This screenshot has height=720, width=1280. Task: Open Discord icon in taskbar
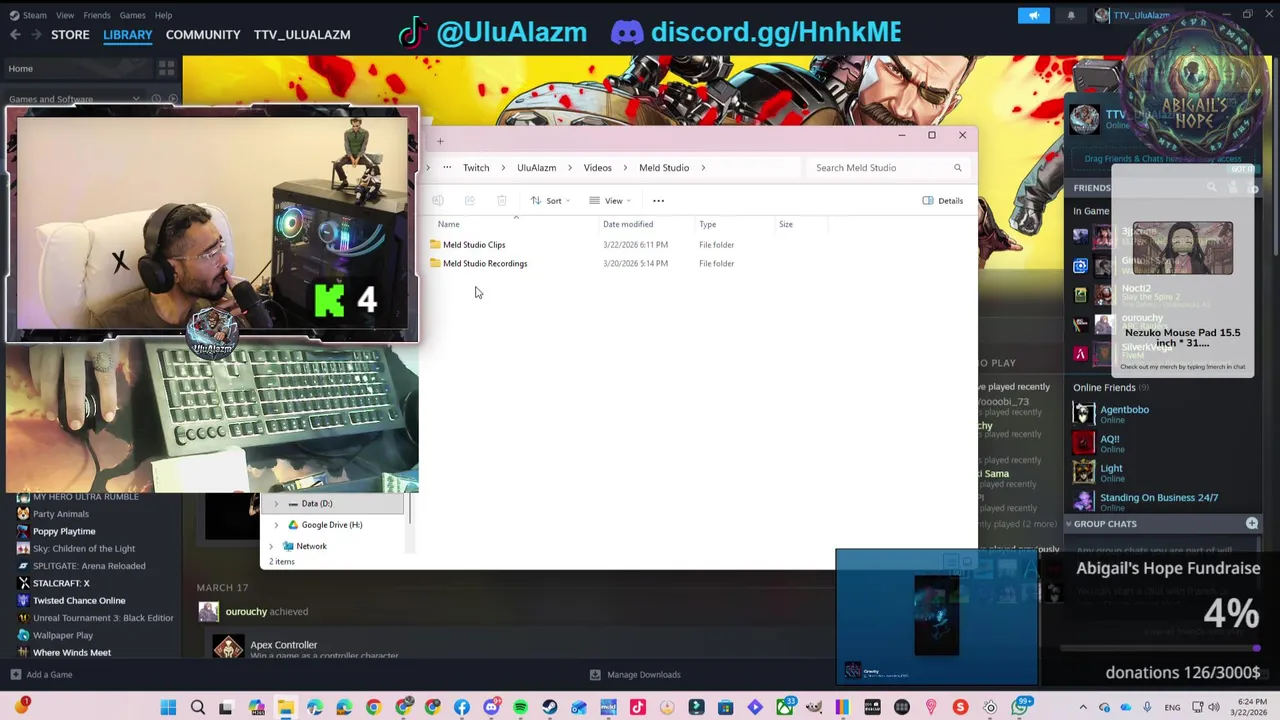point(491,708)
